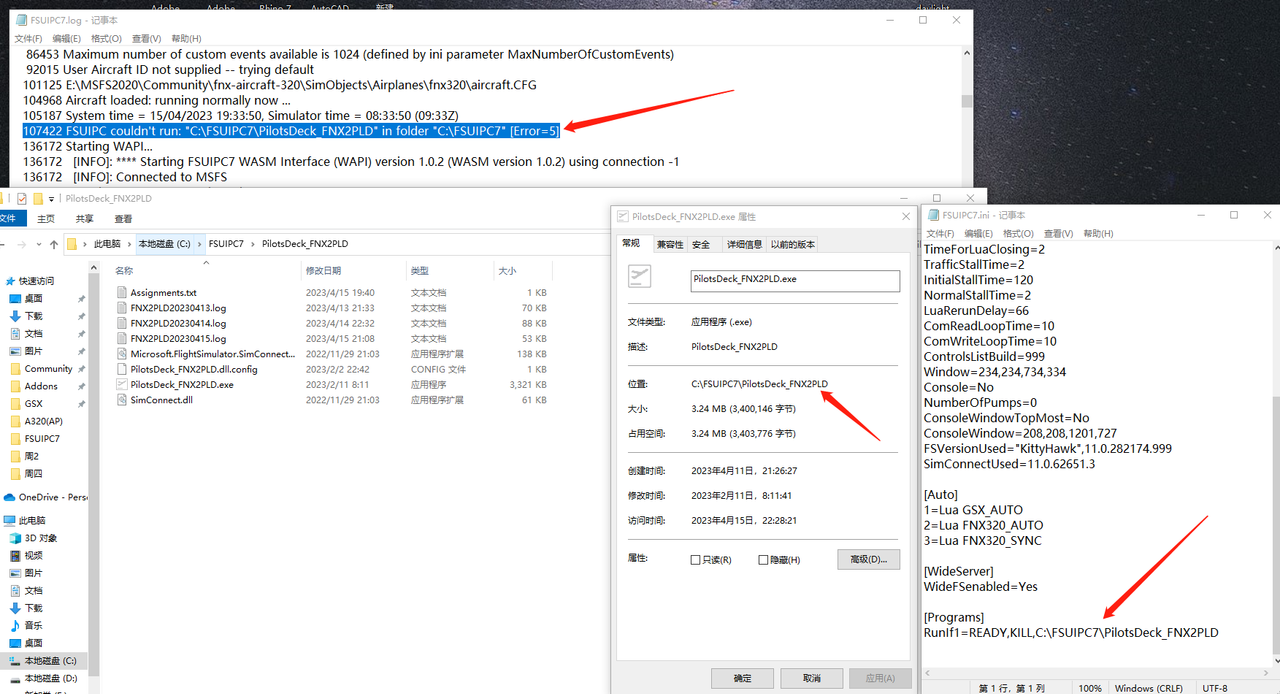Screen dimensions: 1280x694
Task: Sort files by 修改日期 column
Action: coord(323,271)
